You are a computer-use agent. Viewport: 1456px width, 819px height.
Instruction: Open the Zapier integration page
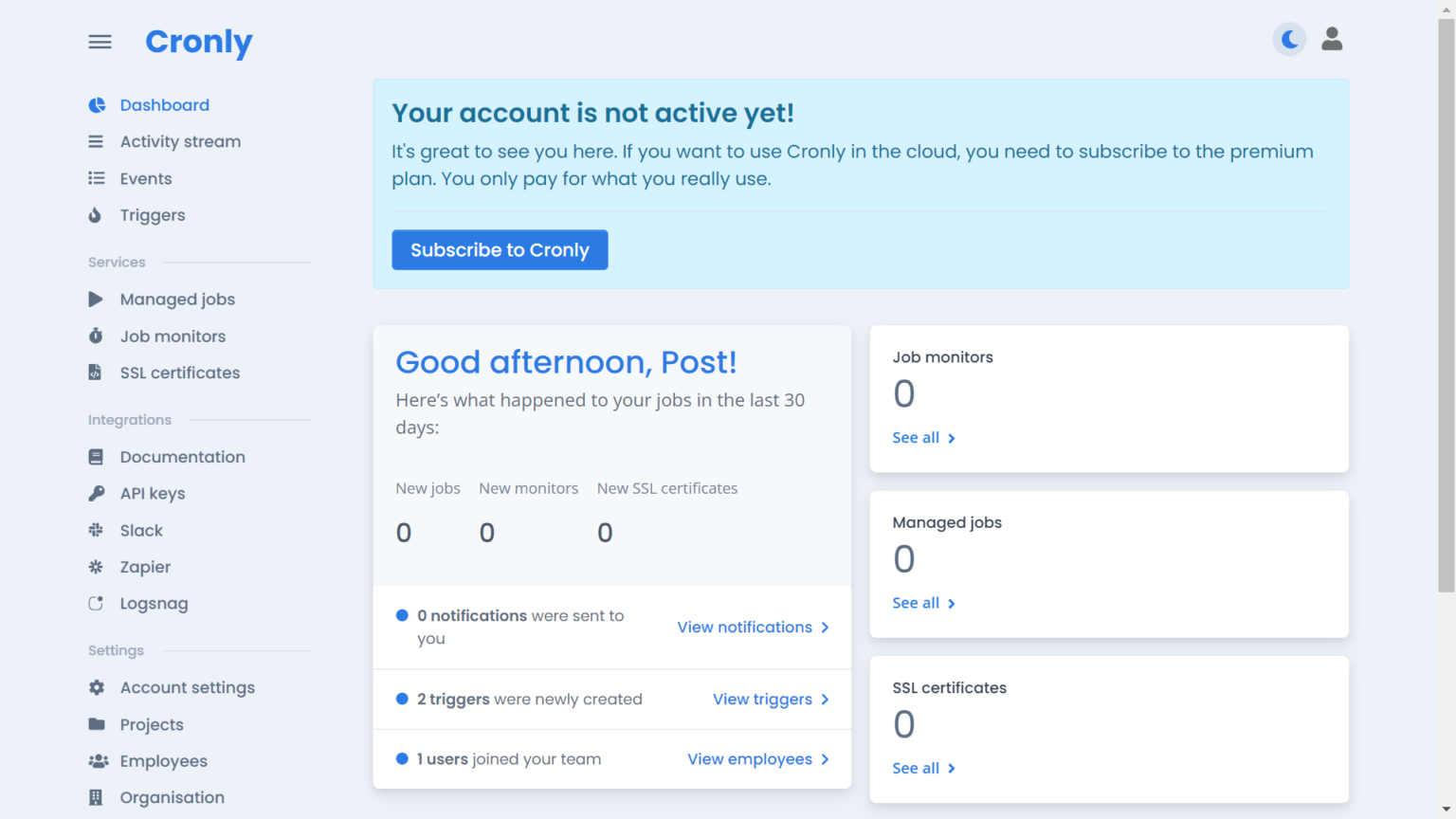pos(145,568)
